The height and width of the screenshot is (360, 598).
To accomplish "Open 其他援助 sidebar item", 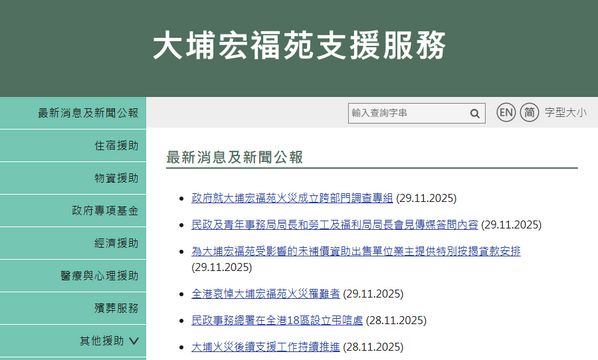I will (x=73, y=341).
